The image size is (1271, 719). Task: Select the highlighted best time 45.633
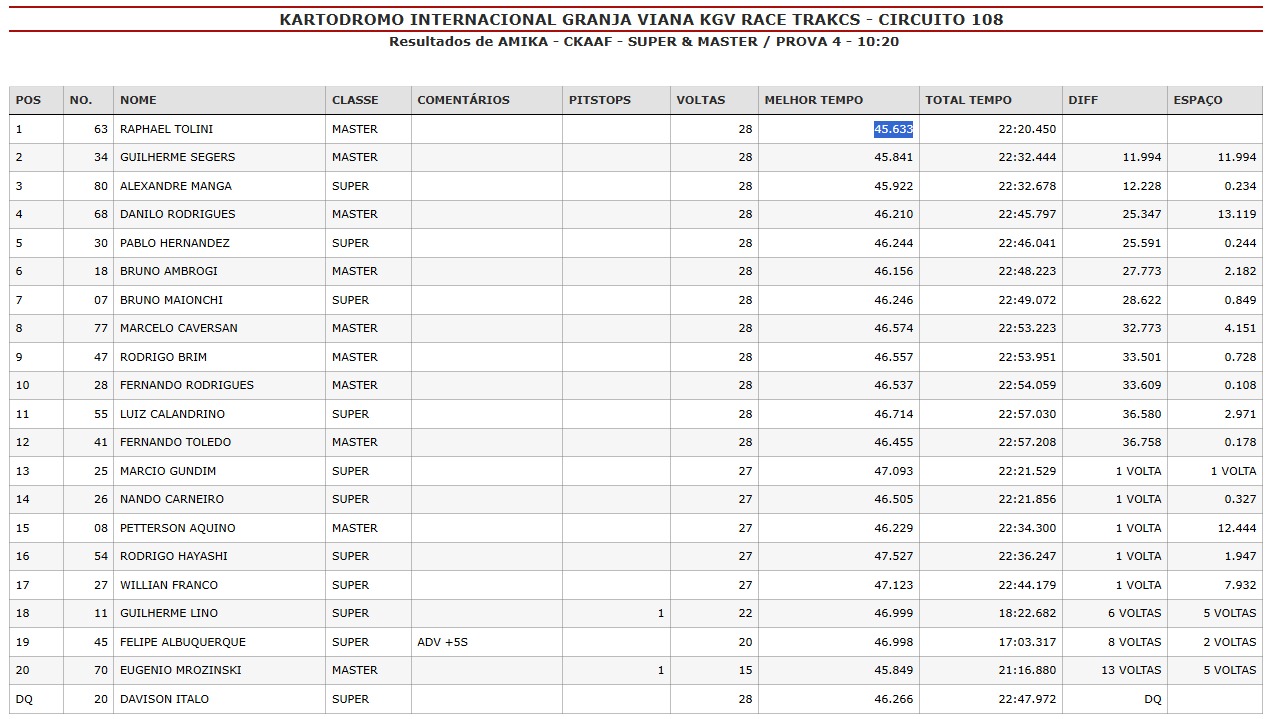(x=893, y=129)
